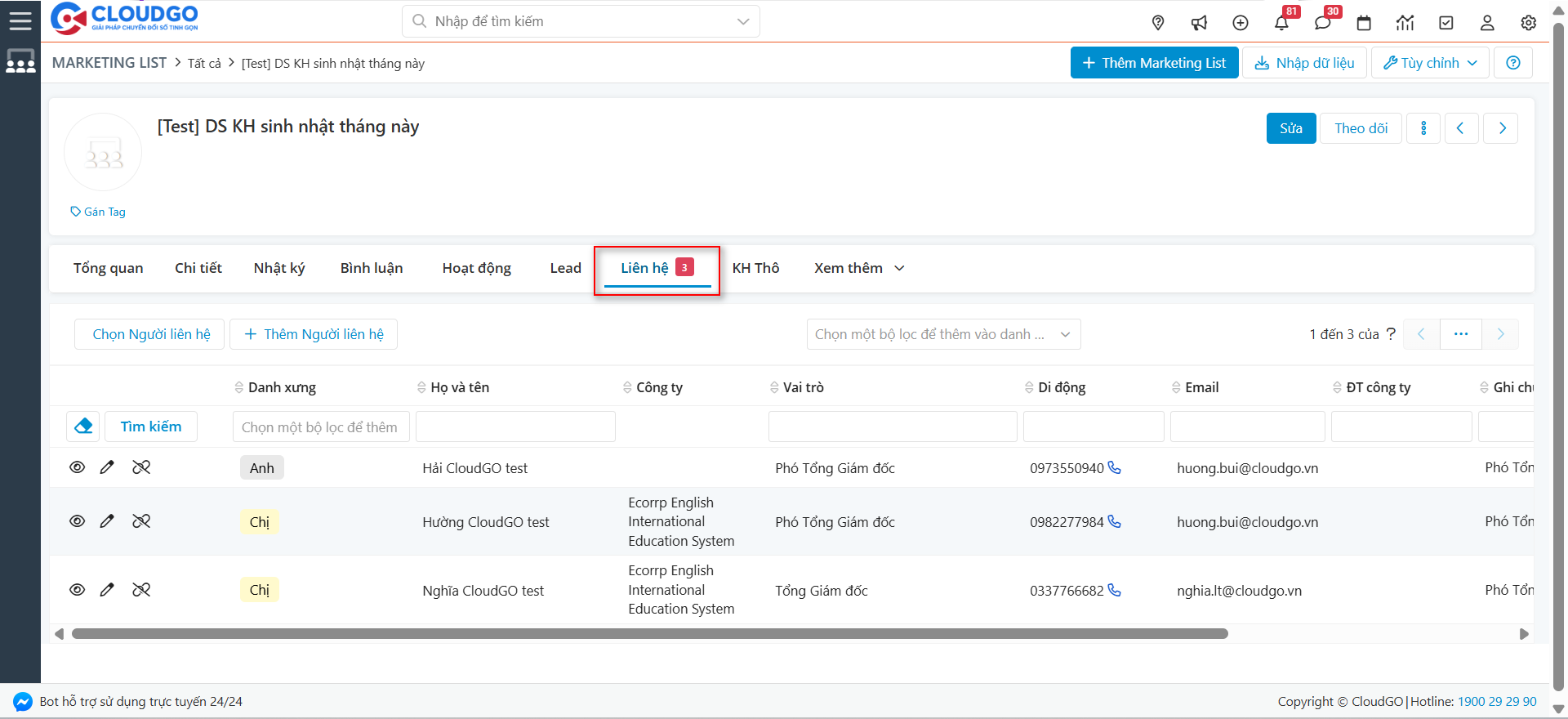Open the Tùy chỉnh dropdown
This screenshot has width=1568, height=719.
1430,63
